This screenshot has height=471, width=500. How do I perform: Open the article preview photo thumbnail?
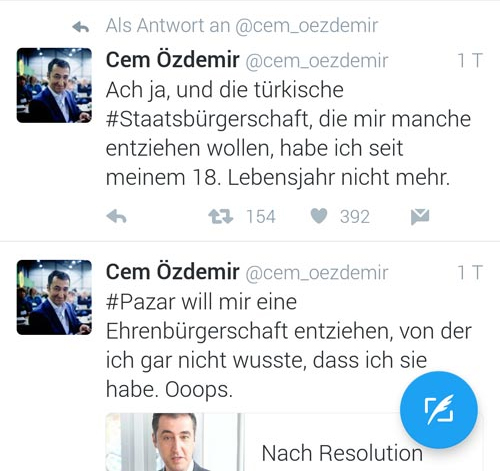172,442
